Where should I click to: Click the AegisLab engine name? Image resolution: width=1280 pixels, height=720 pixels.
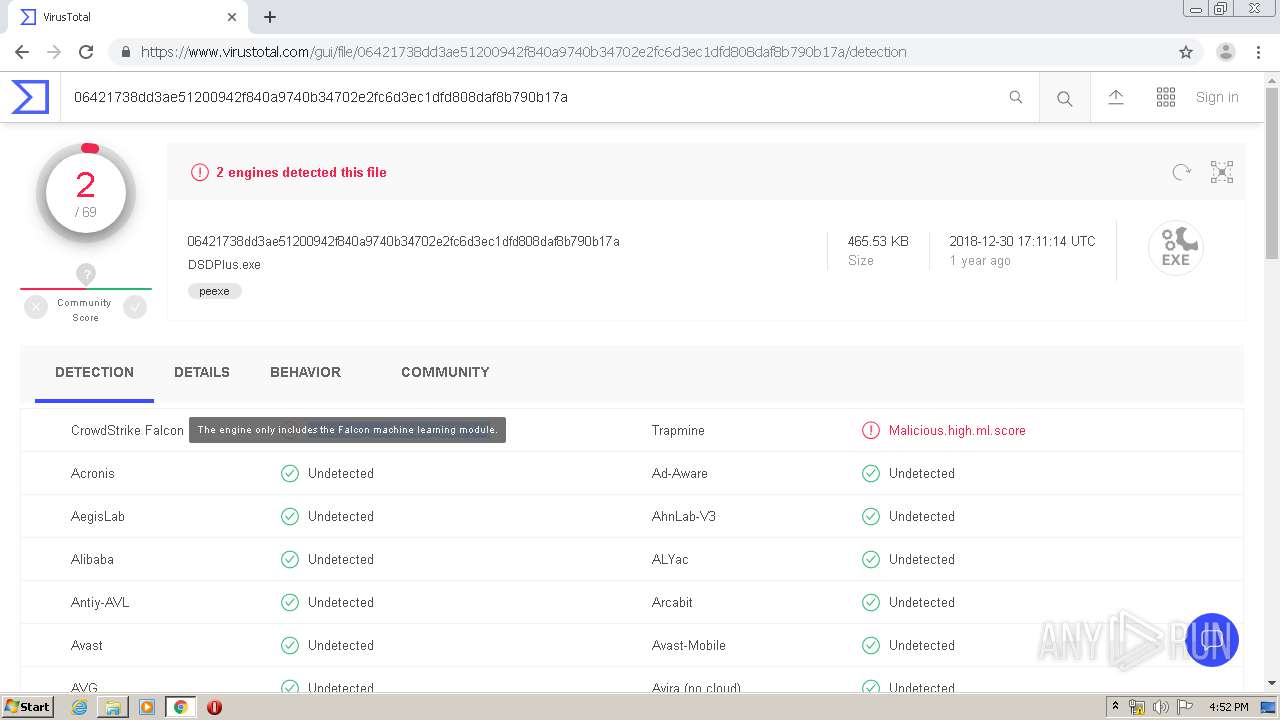98,516
